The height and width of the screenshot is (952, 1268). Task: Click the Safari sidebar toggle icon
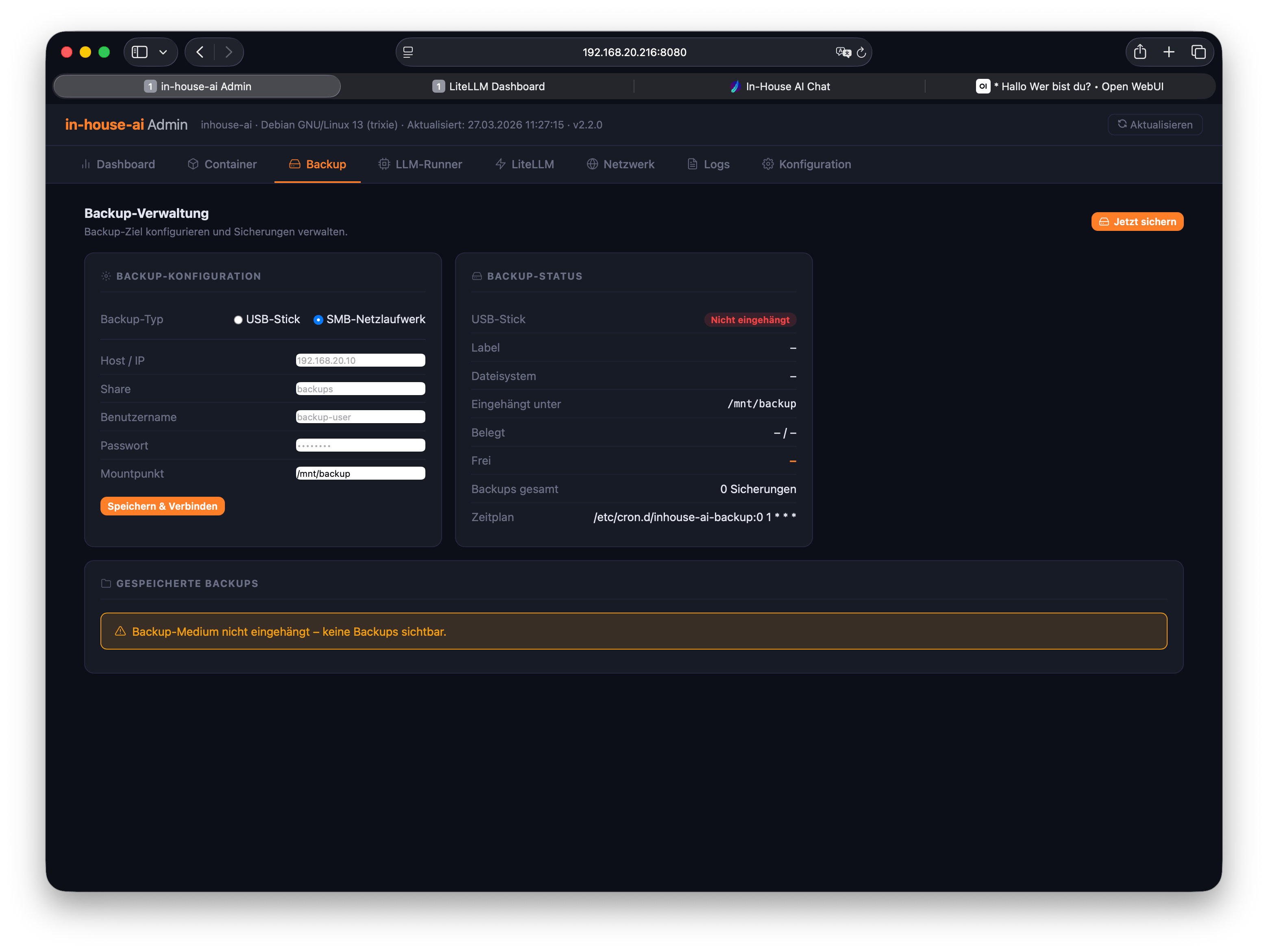(x=139, y=52)
